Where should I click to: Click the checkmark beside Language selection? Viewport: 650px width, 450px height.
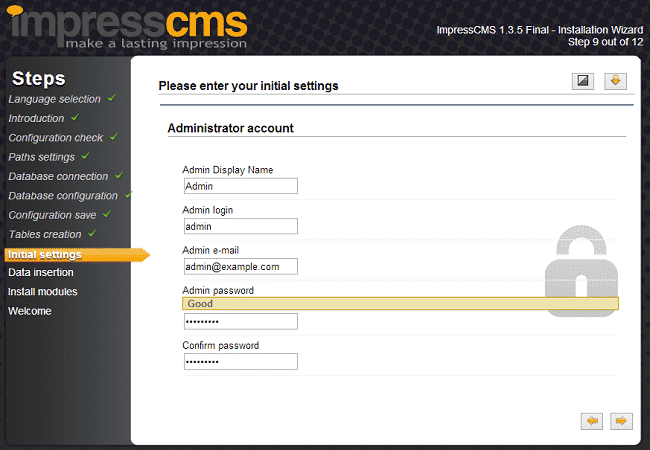tap(112, 98)
